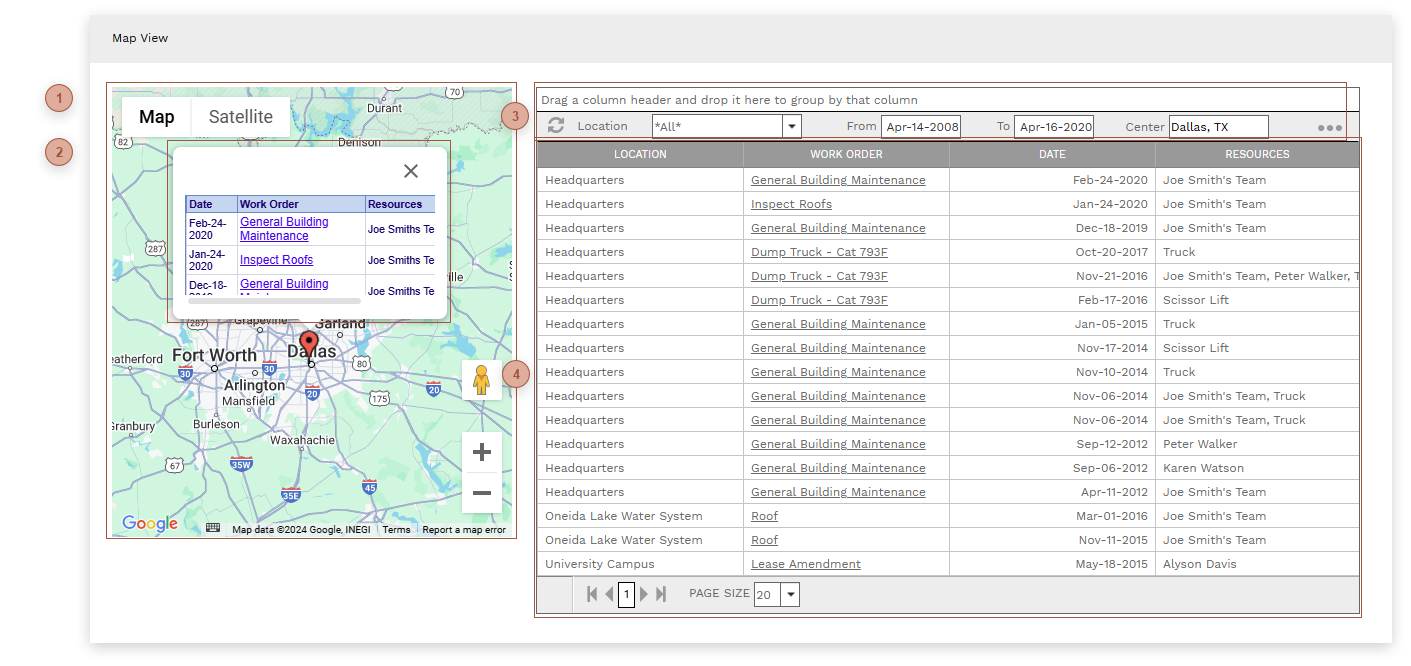Open the Inspect Roofs work order link
Screen dimensions: 1411x666
(790, 203)
